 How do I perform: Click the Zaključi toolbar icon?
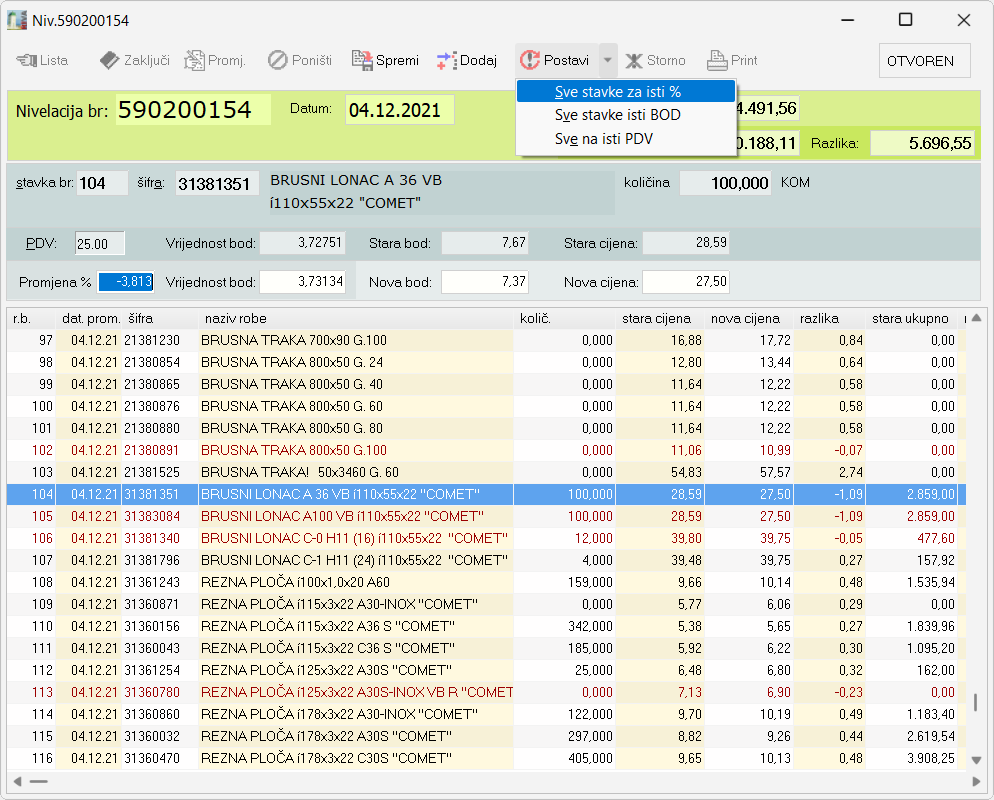click(109, 60)
